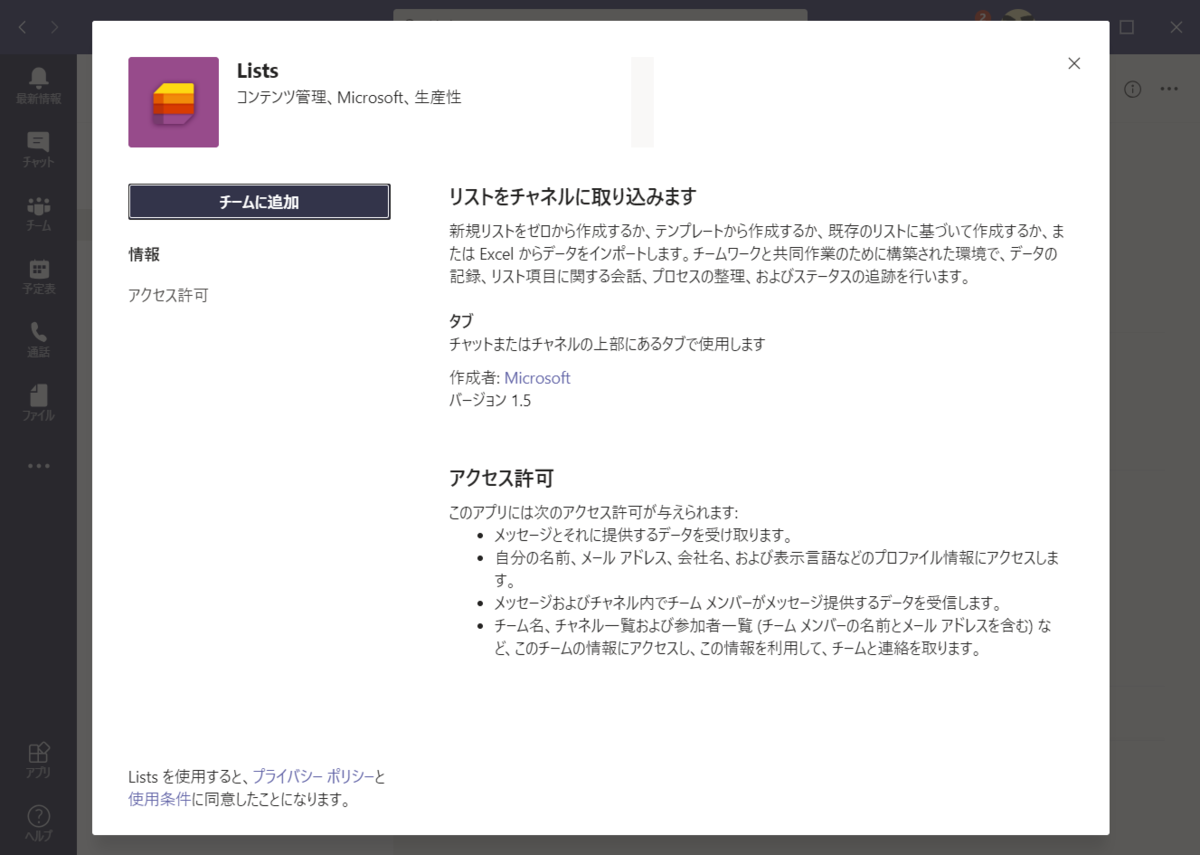
Task: Open 予定表 calendar in sidebar
Action: pyautogui.click(x=38, y=276)
